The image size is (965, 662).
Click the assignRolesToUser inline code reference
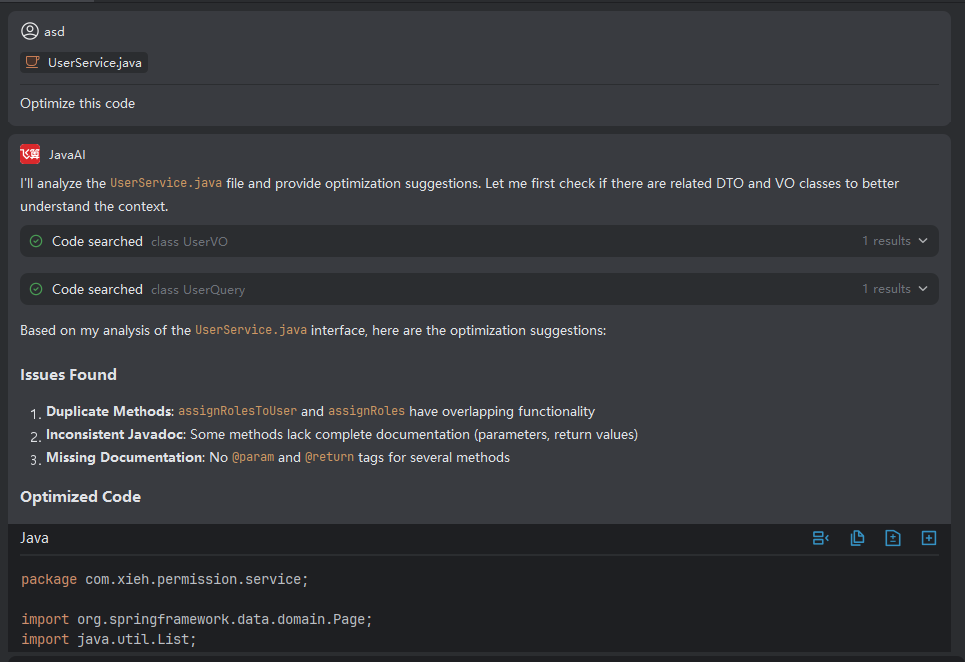tap(237, 411)
